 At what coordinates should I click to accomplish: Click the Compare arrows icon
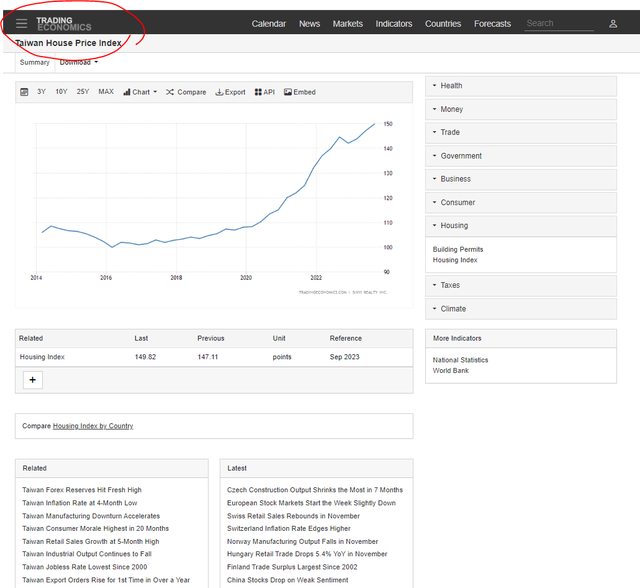(x=171, y=92)
